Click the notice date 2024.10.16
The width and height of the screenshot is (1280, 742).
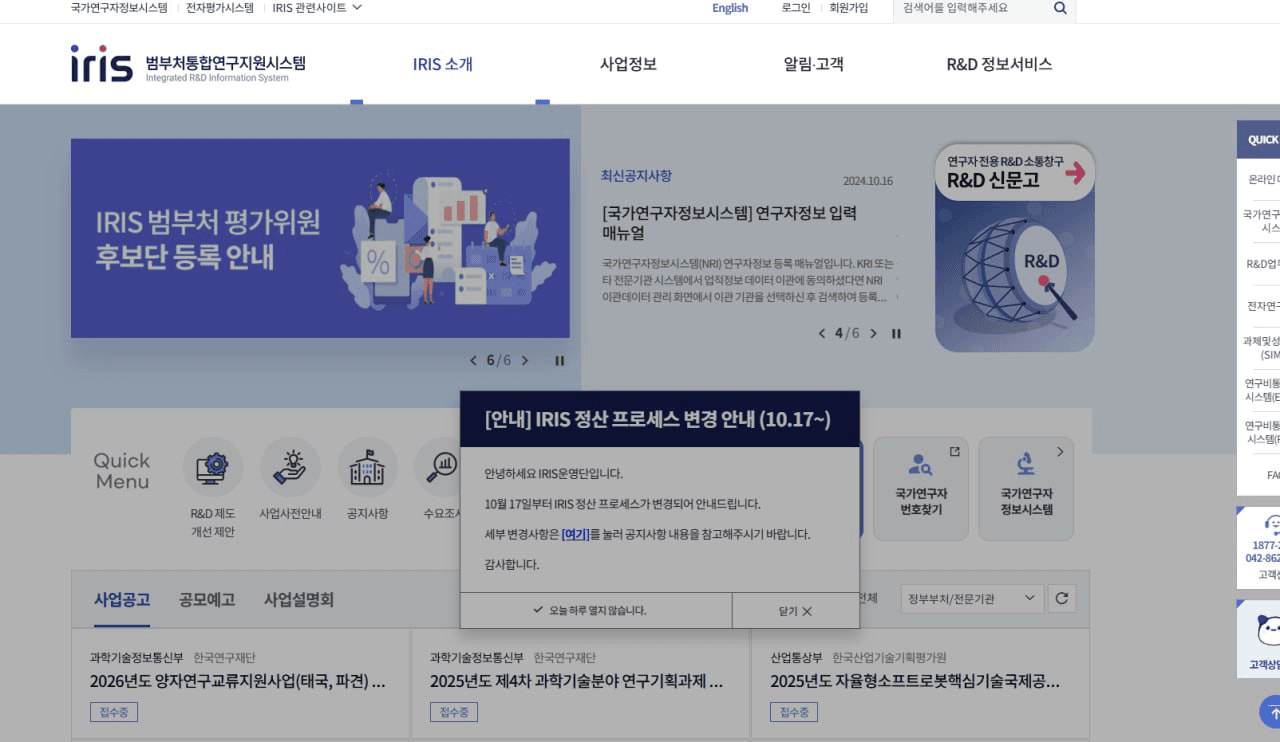pyautogui.click(x=868, y=181)
